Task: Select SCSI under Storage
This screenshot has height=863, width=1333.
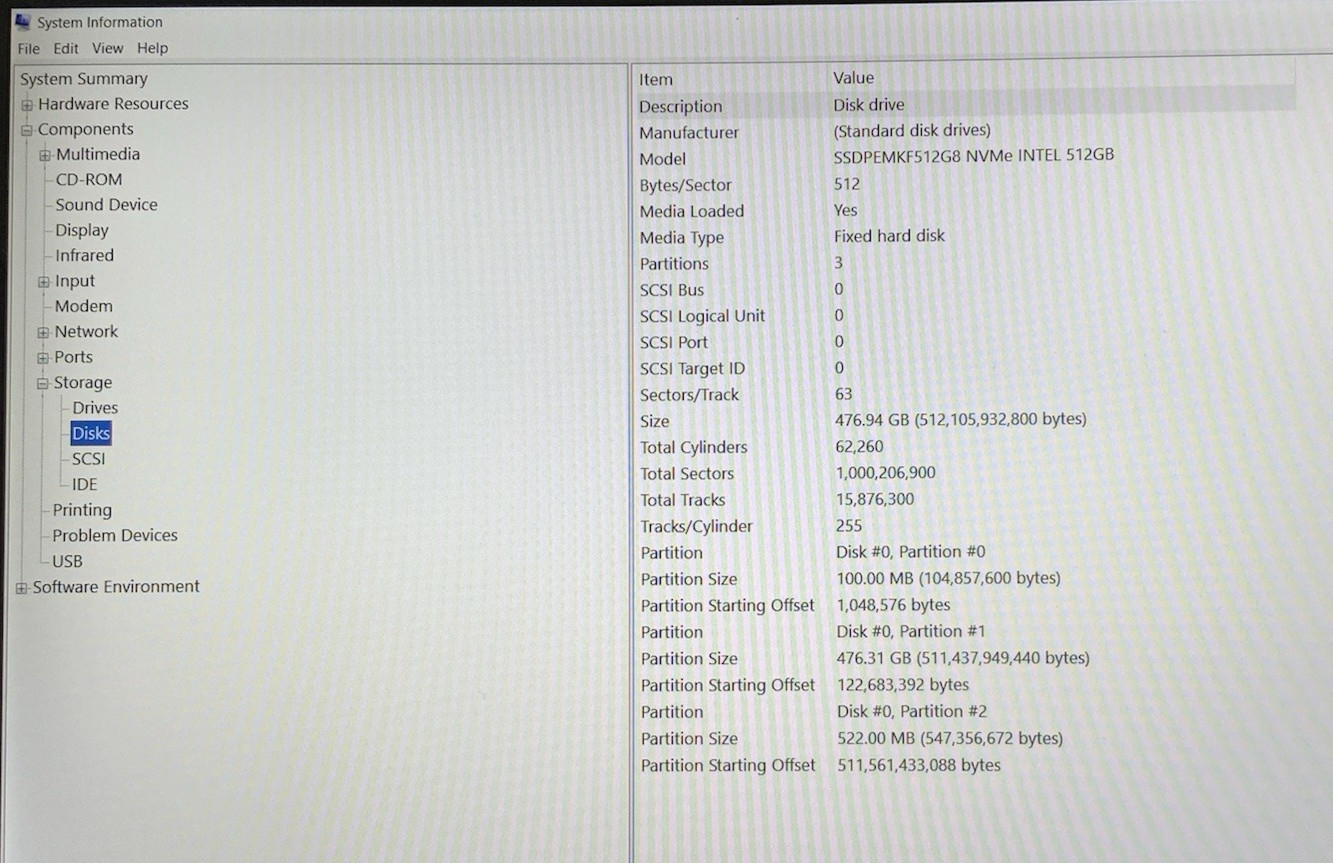Action: 88,459
